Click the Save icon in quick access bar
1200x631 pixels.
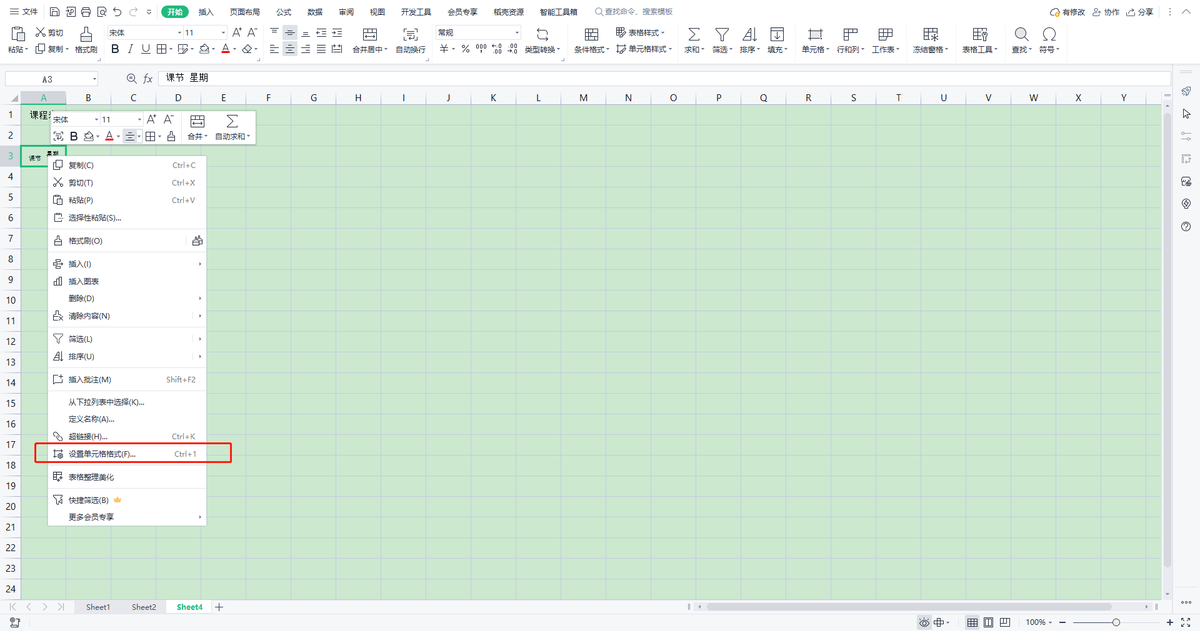(x=54, y=12)
